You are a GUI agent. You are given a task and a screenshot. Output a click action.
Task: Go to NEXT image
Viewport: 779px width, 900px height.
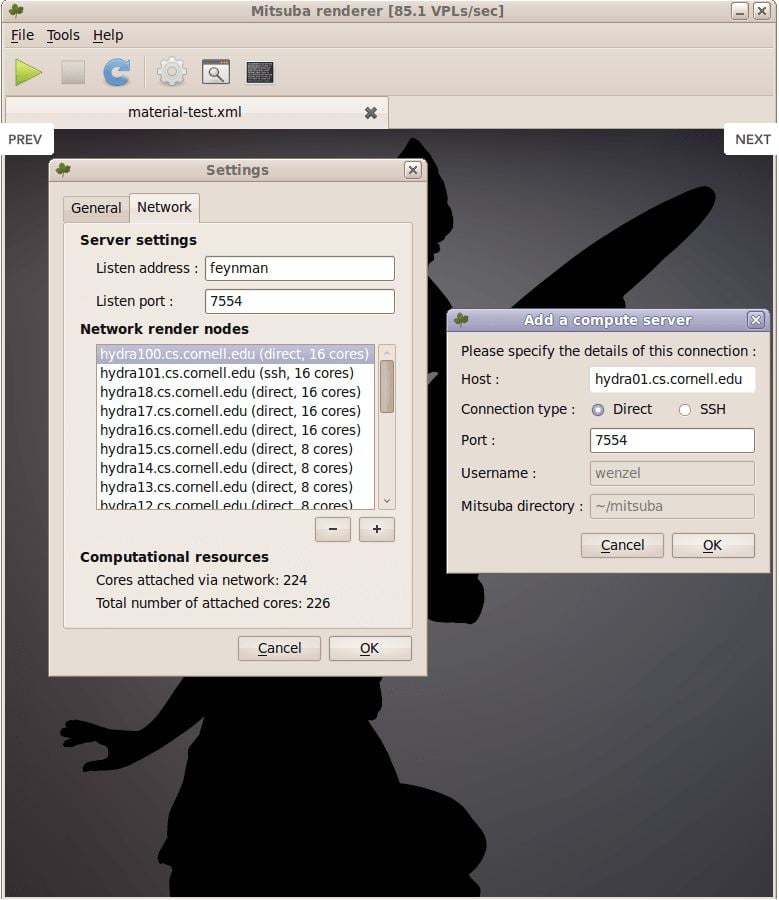pos(752,139)
